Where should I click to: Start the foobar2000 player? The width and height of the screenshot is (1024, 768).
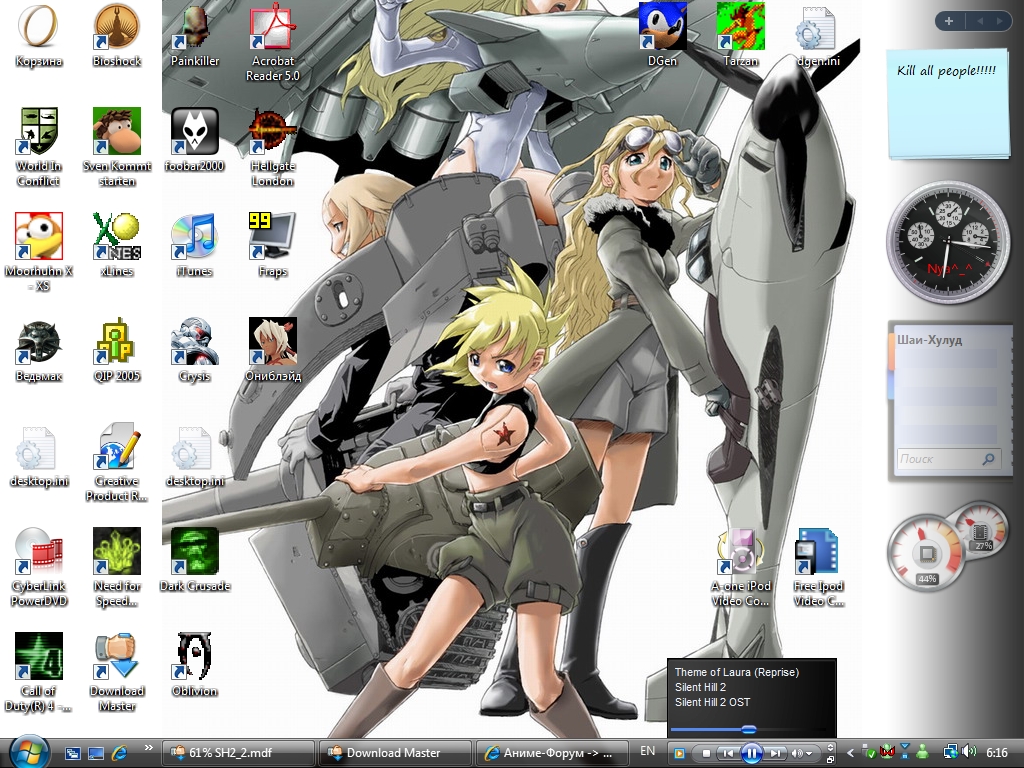pos(195,140)
